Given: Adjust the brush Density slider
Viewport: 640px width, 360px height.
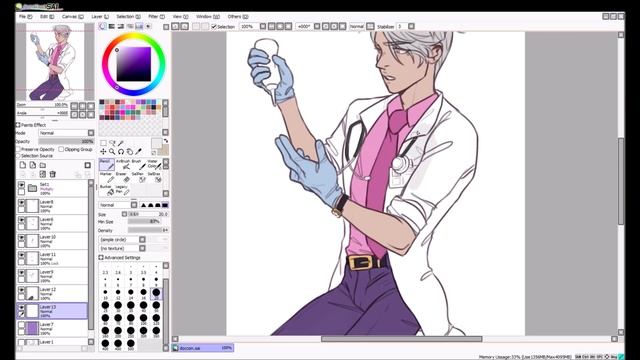Looking at the screenshot, I should coord(148,230).
